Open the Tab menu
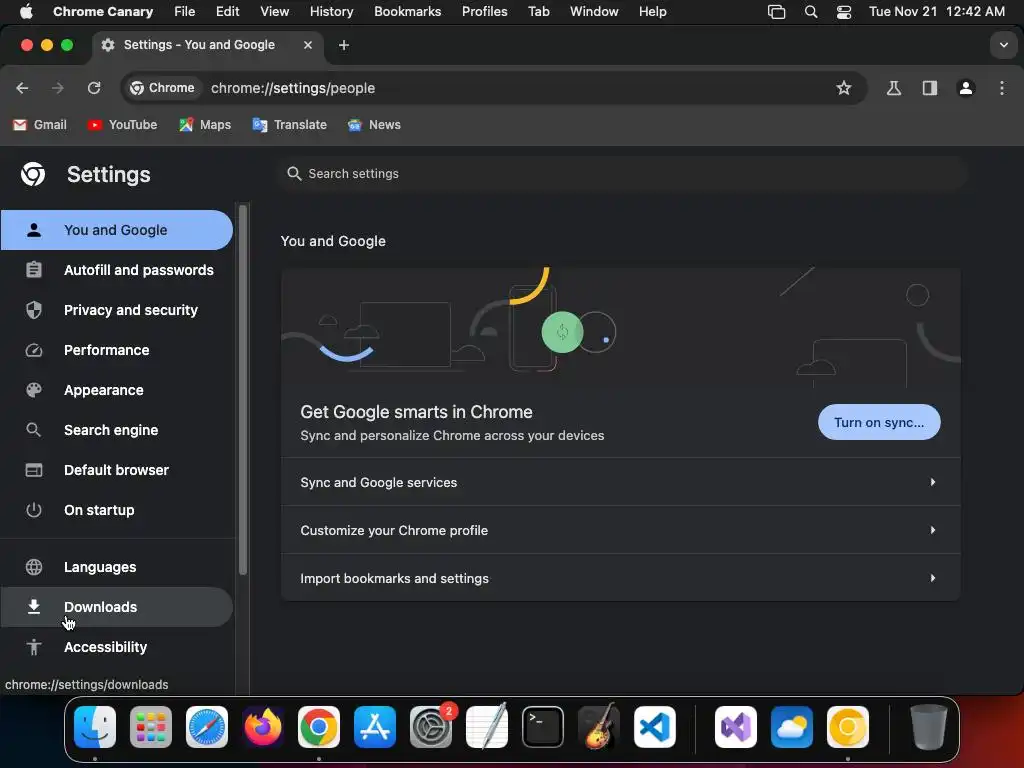Screen dimensions: 1024x768 pos(539,12)
